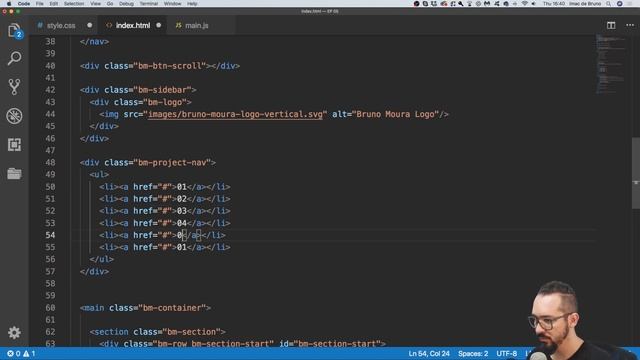This screenshot has width=640, height=360.
Task: Click the 01 link text on line 50
Action: pyautogui.click(x=182, y=187)
